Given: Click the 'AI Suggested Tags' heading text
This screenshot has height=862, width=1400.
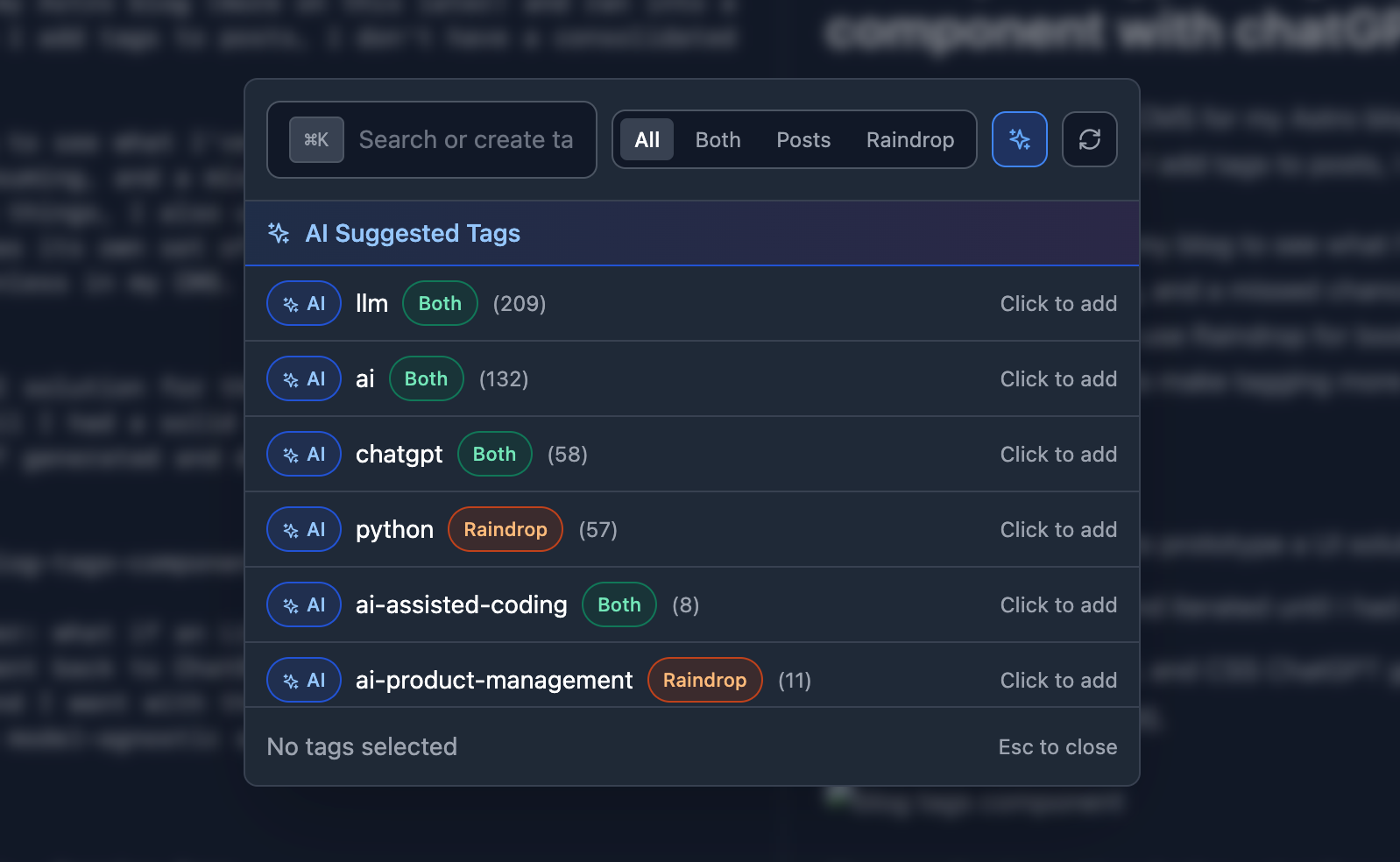Looking at the screenshot, I should (x=413, y=233).
